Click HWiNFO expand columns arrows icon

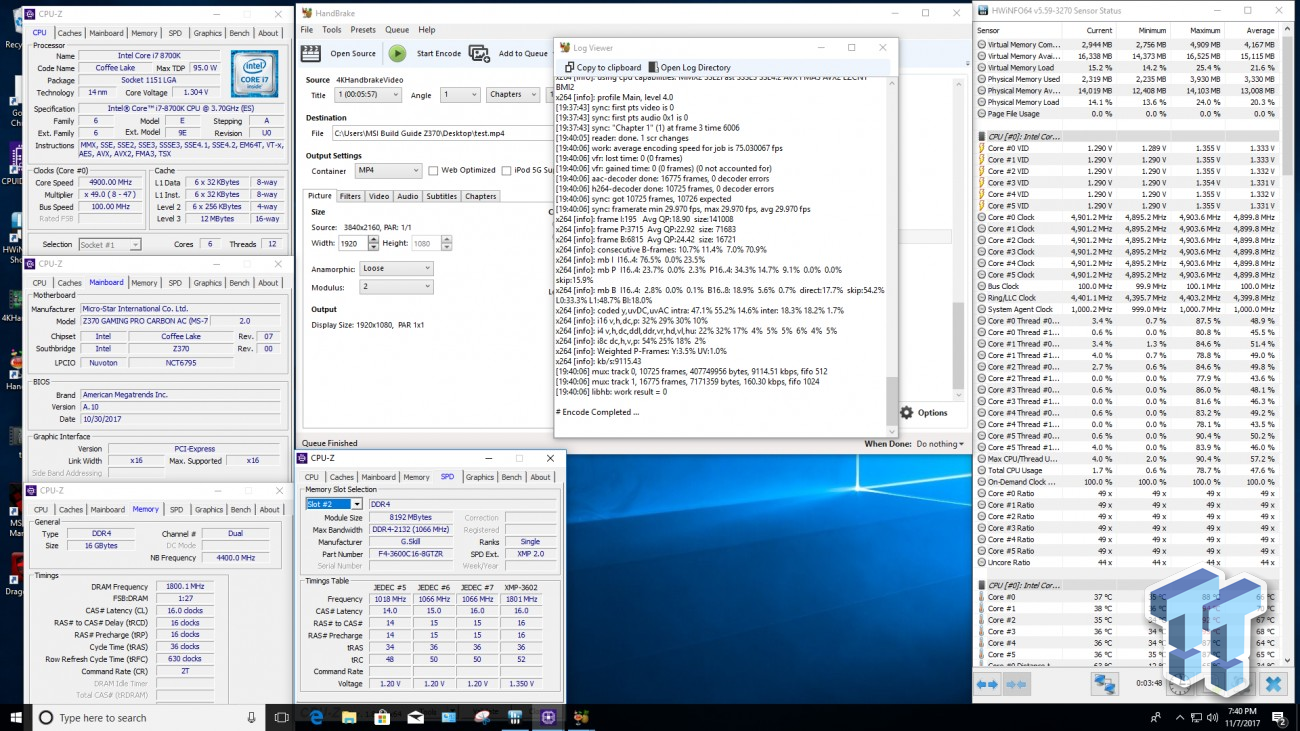(987, 684)
